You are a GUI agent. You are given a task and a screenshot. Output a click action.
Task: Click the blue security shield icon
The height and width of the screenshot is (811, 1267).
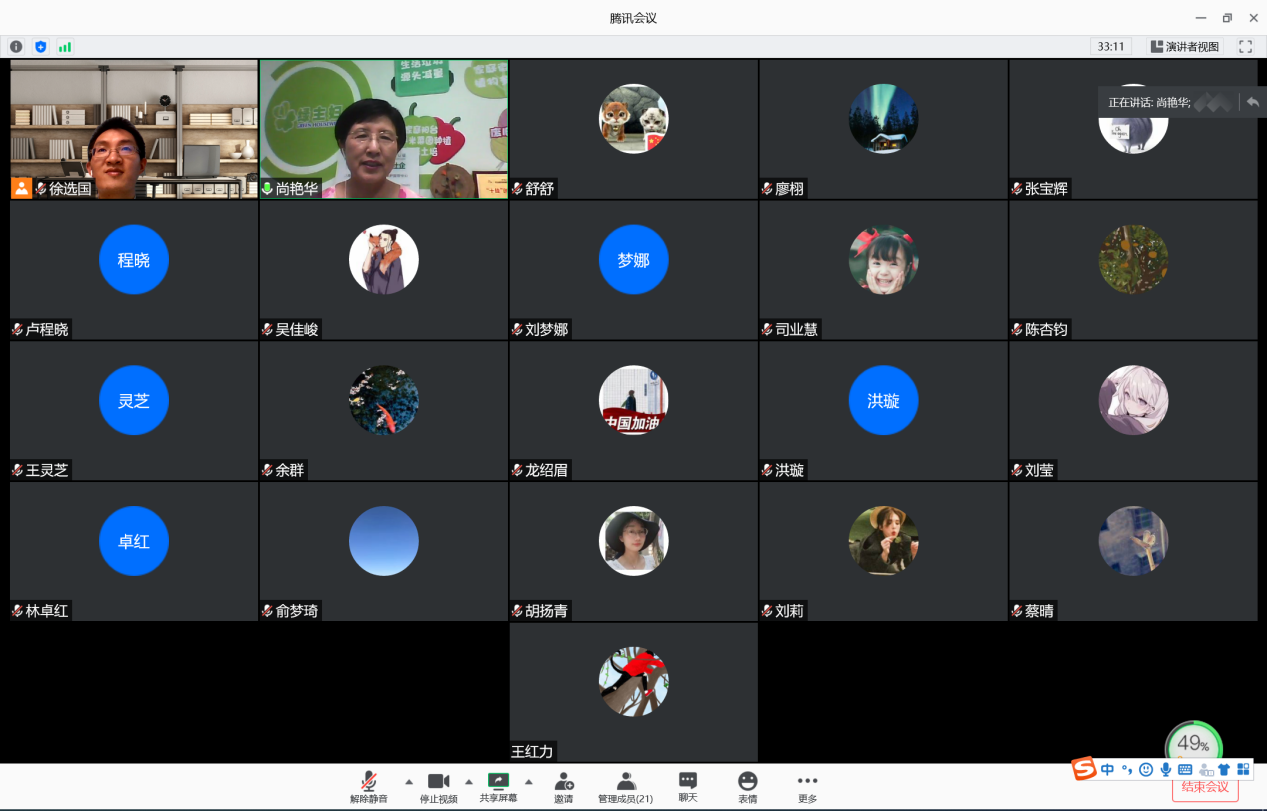41,46
